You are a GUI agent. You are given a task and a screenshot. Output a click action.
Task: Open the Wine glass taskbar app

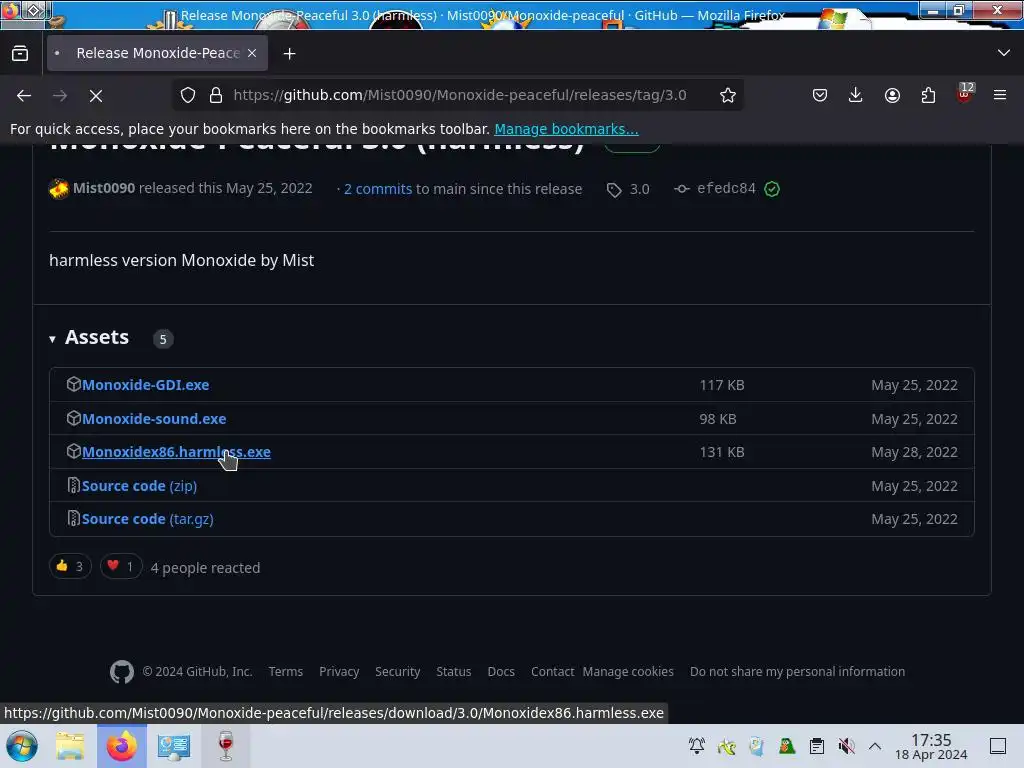(x=226, y=746)
